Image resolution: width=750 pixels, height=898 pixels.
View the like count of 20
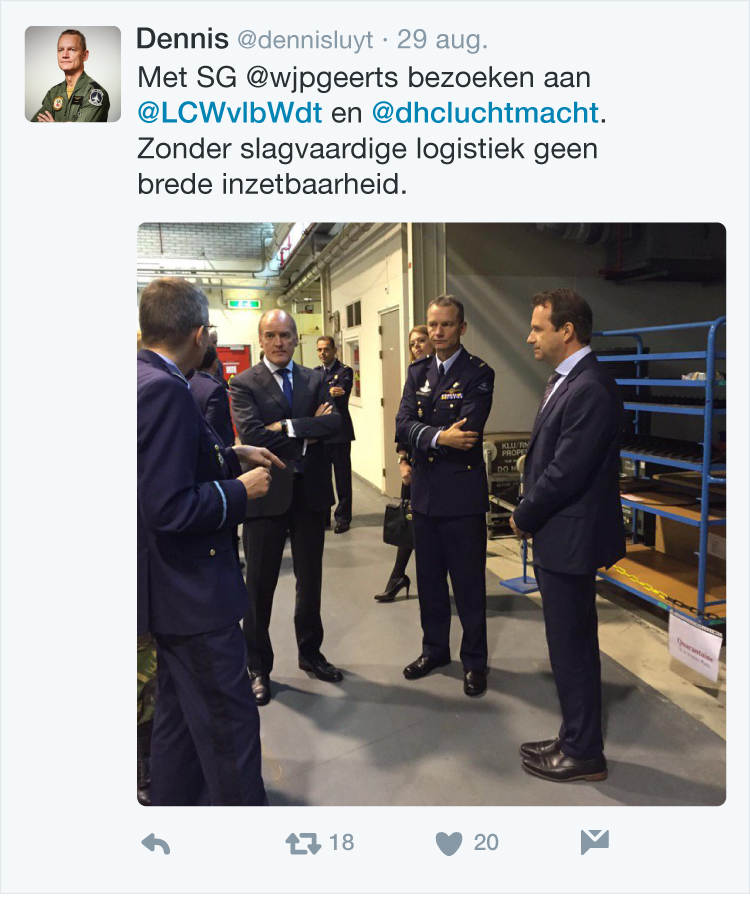(x=486, y=843)
